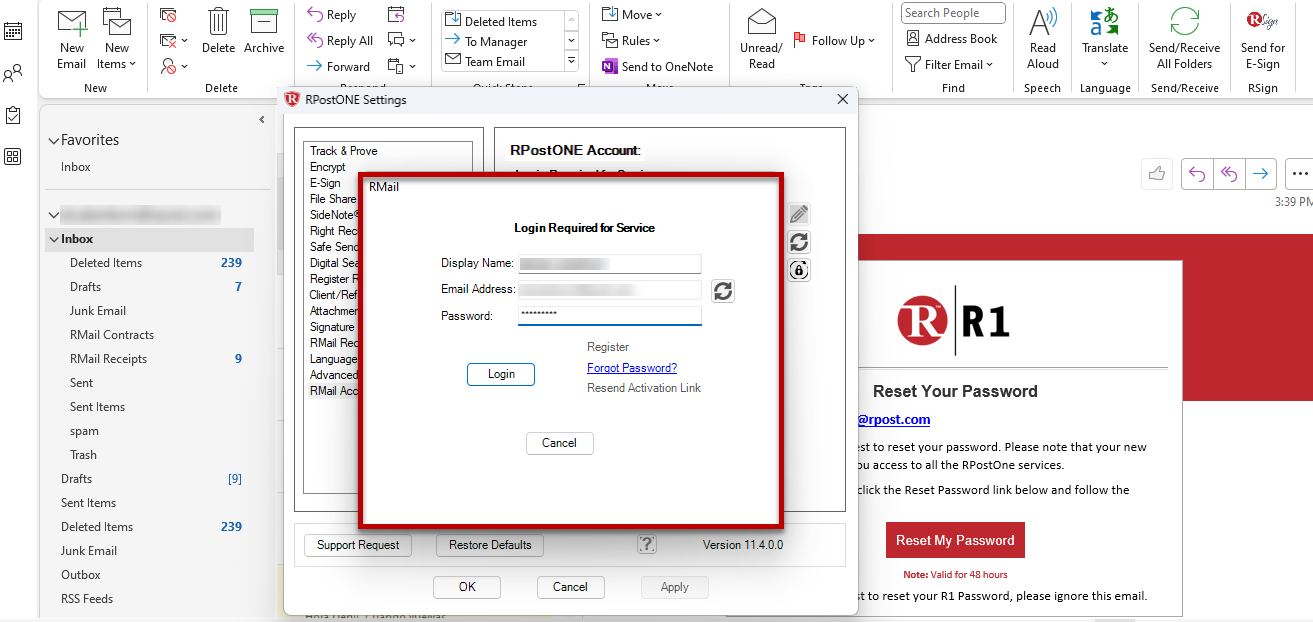The width and height of the screenshot is (1313, 622).
Task: Select the Encrypt settings category
Action: pos(328,167)
